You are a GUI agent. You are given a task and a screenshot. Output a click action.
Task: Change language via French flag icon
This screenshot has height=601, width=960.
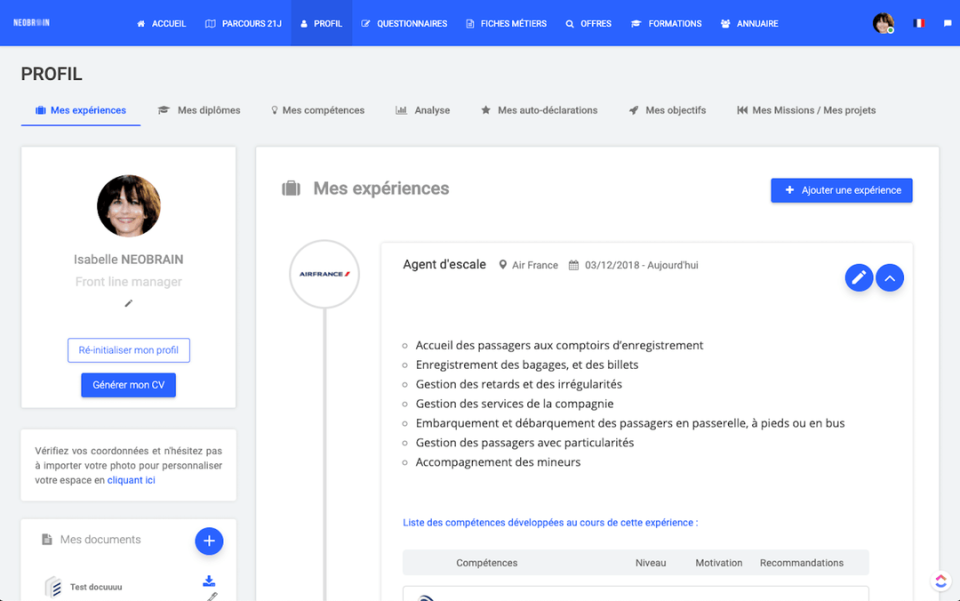coord(918,23)
